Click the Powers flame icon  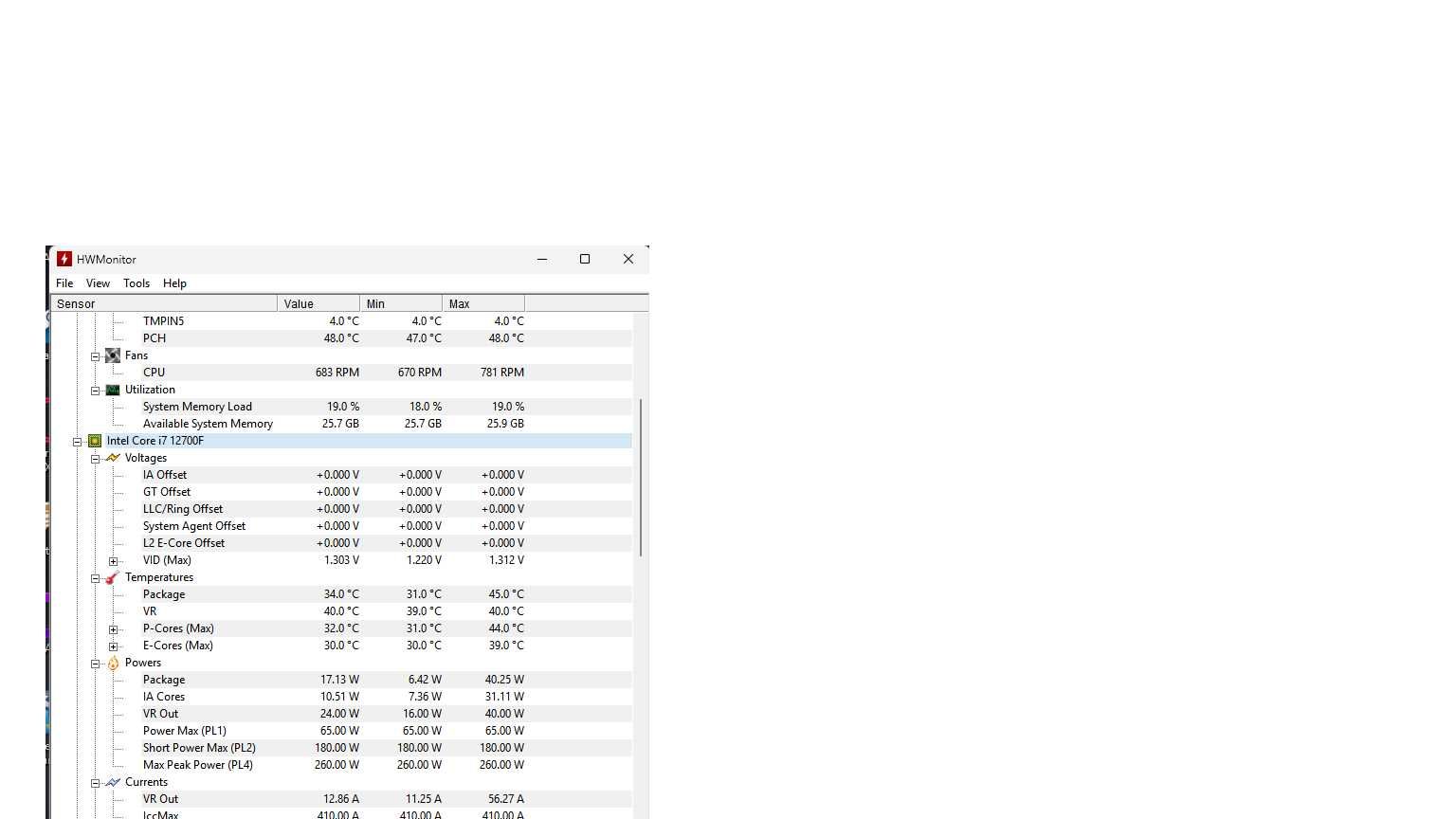click(x=113, y=663)
